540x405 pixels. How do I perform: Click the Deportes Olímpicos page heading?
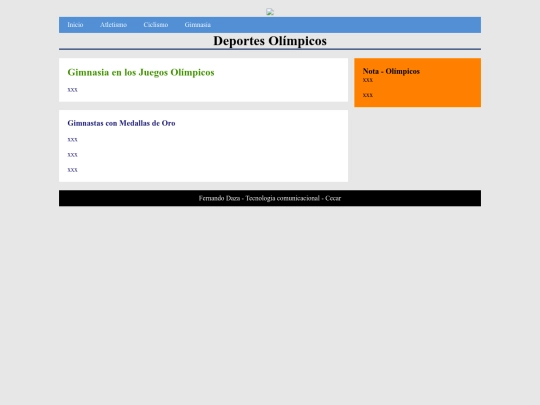click(x=270, y=41)
